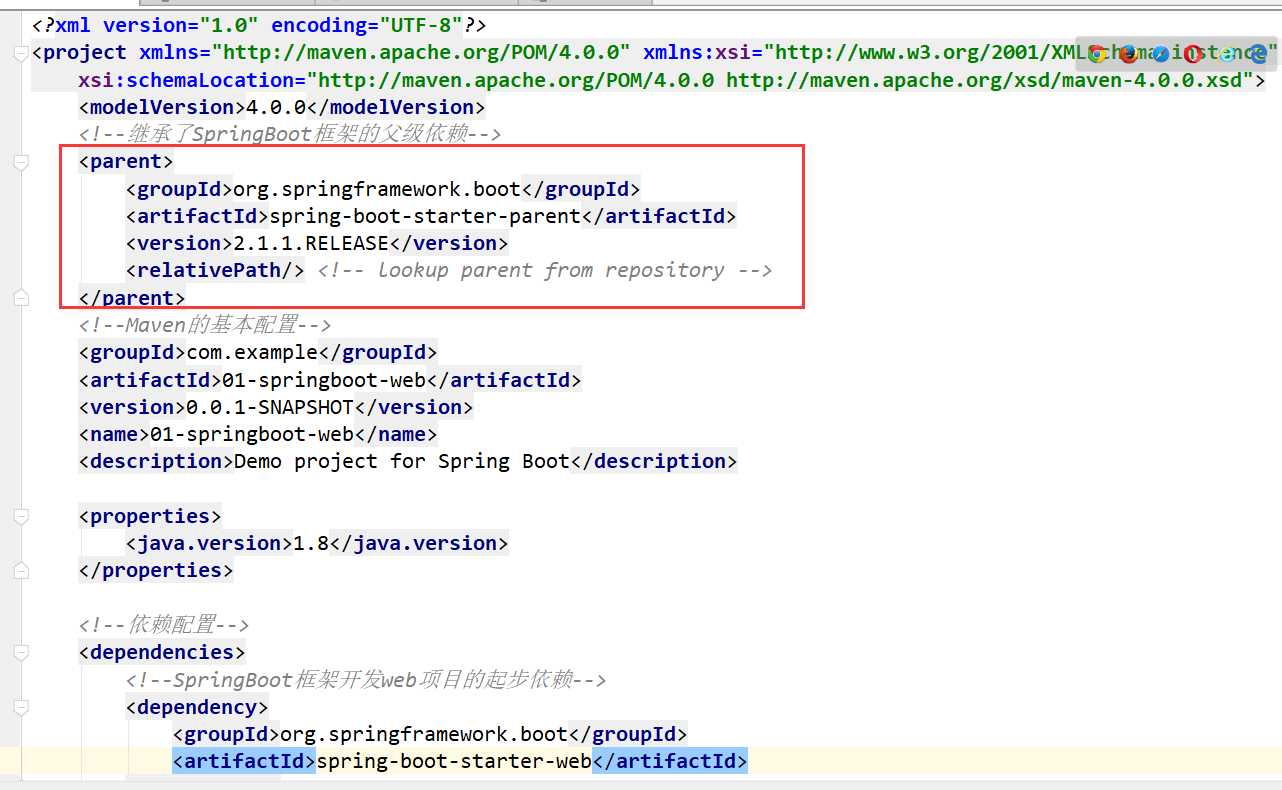1282x790 pixels.
Task: Open the file in Safari browser
Action: click(x=1161, y=54)
